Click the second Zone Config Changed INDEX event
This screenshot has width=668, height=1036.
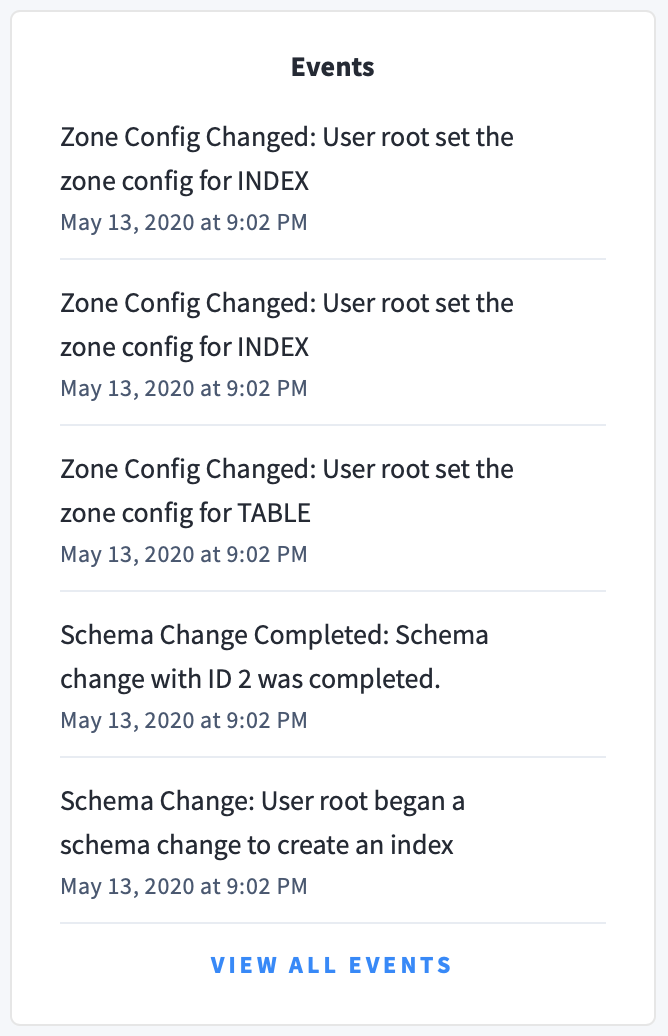tap(287, 324)
